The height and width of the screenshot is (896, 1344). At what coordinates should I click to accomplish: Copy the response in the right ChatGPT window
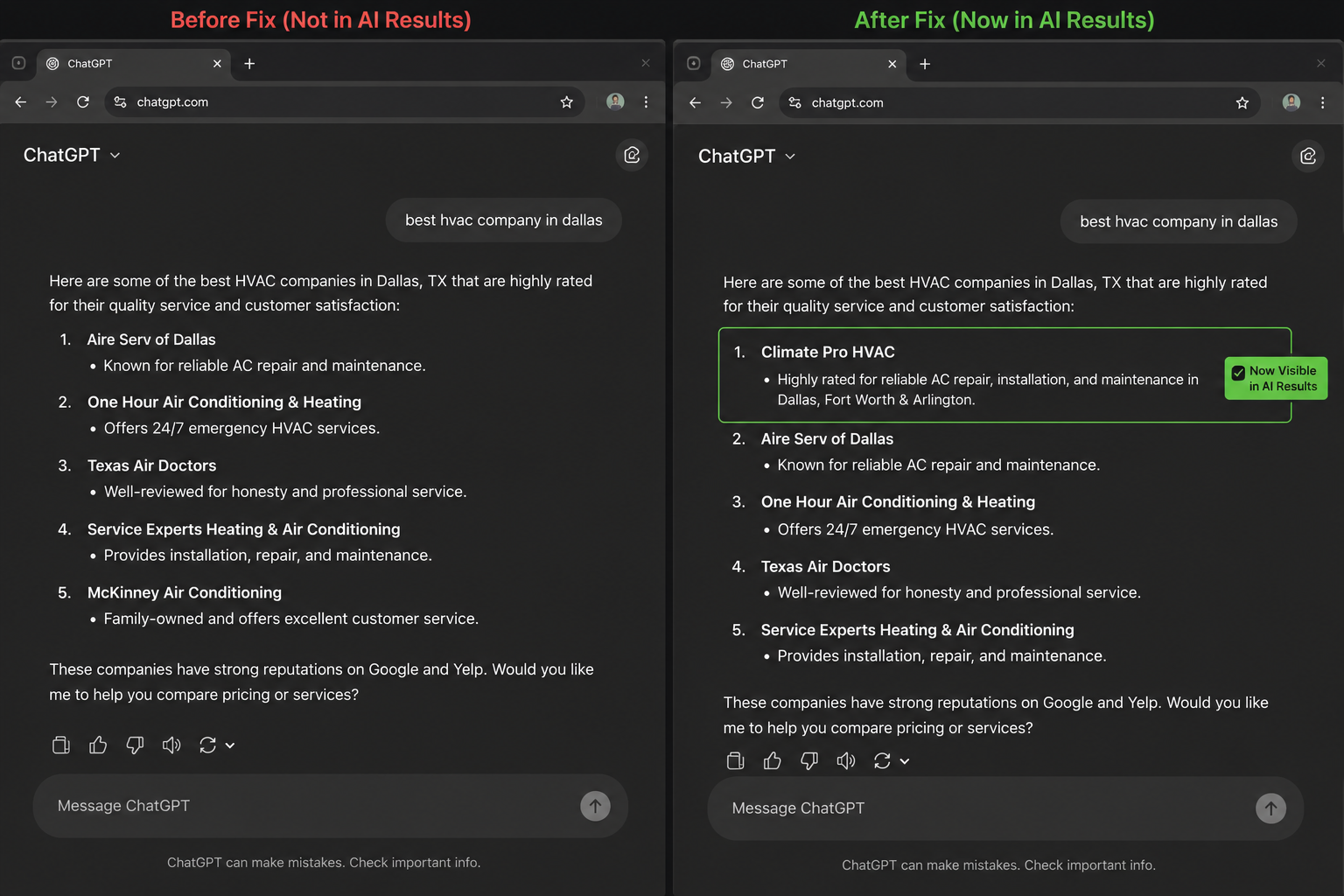736,760
